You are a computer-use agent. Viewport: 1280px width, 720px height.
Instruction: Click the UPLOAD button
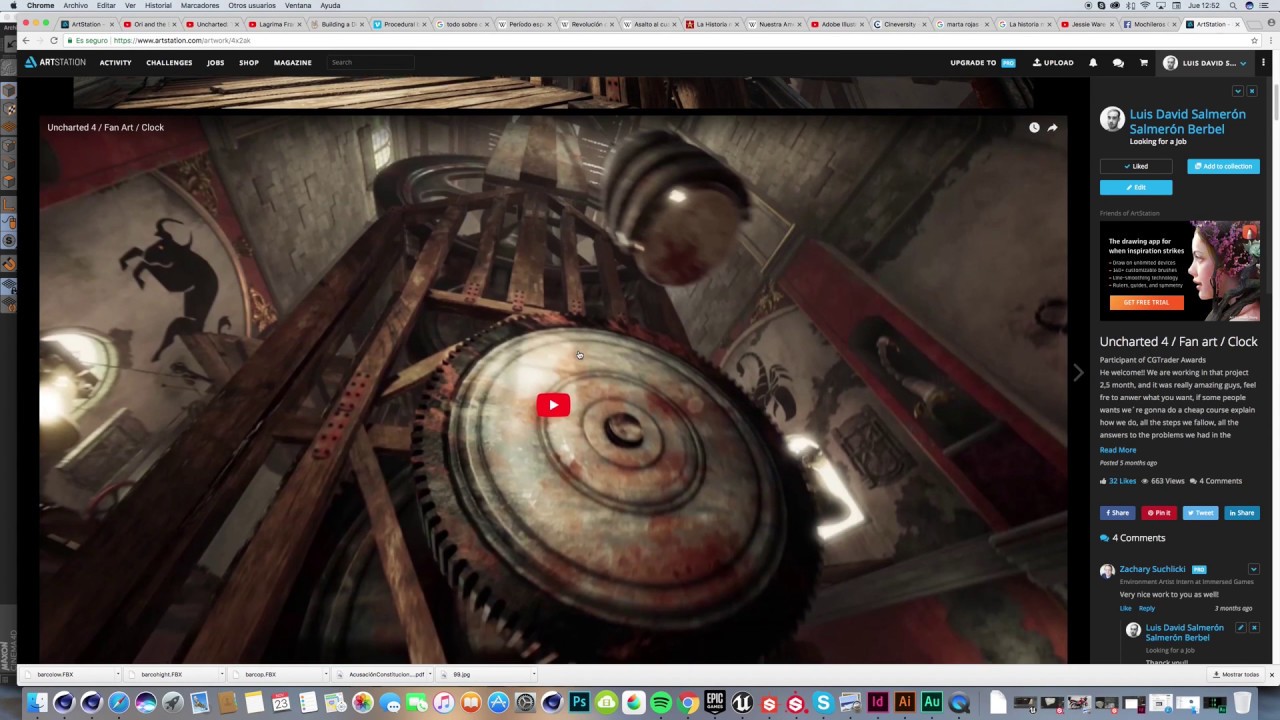click(x=1053, y=63)
